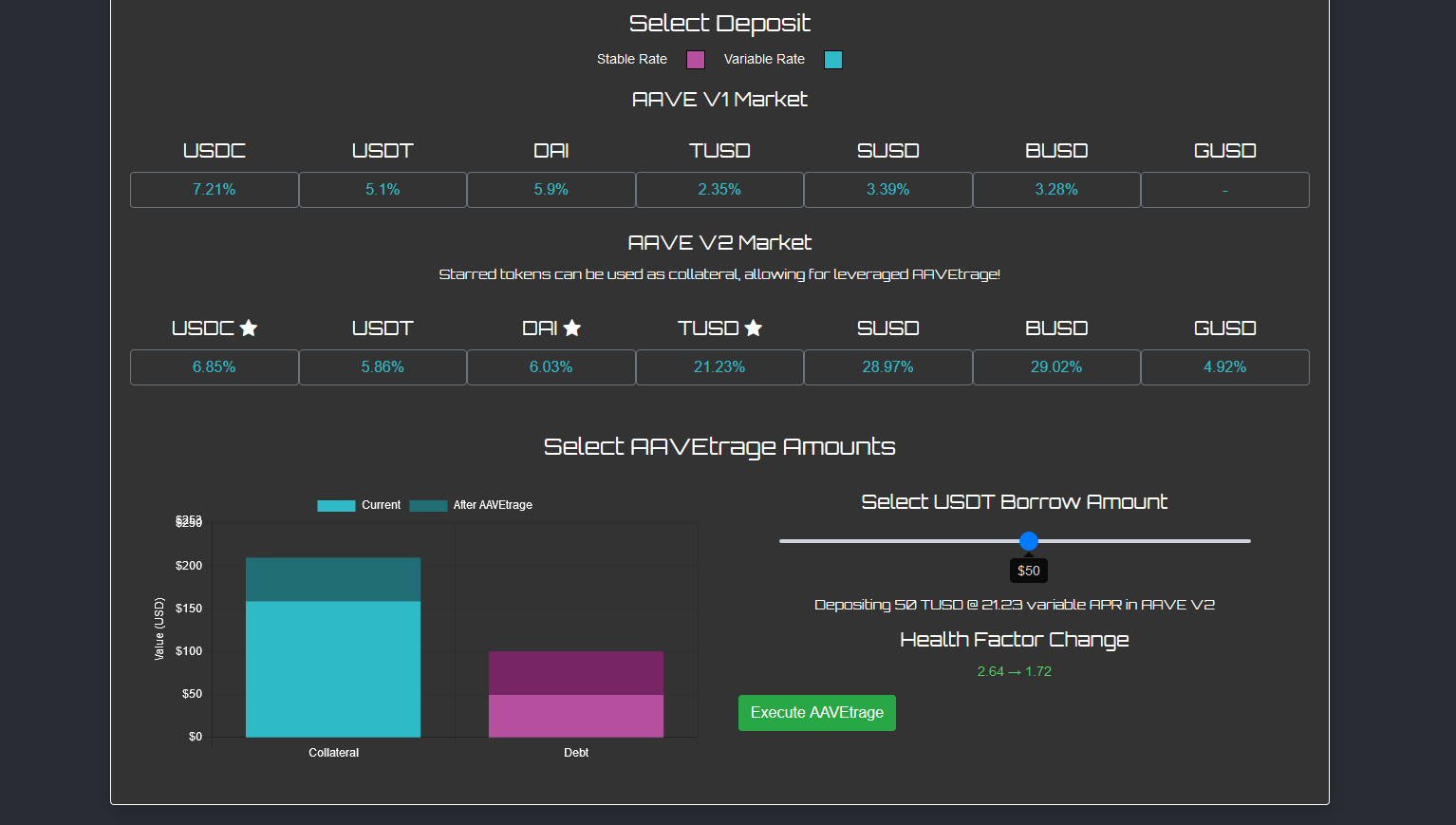Select USDC 6.85% rate in AAVE V2
This screenshot has width=1456, height=825.
click(215, 367)
